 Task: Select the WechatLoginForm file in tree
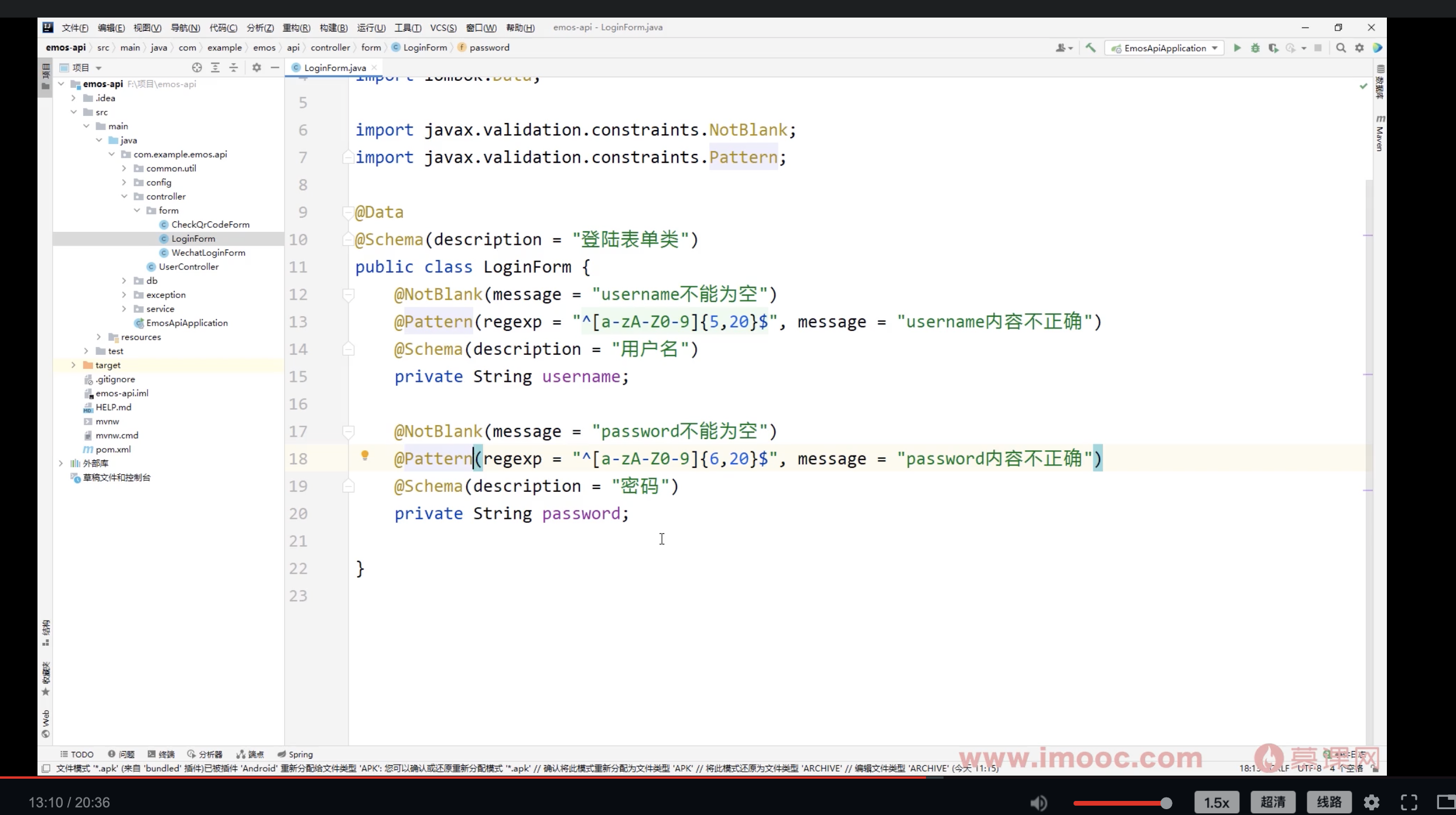point(208,252)
